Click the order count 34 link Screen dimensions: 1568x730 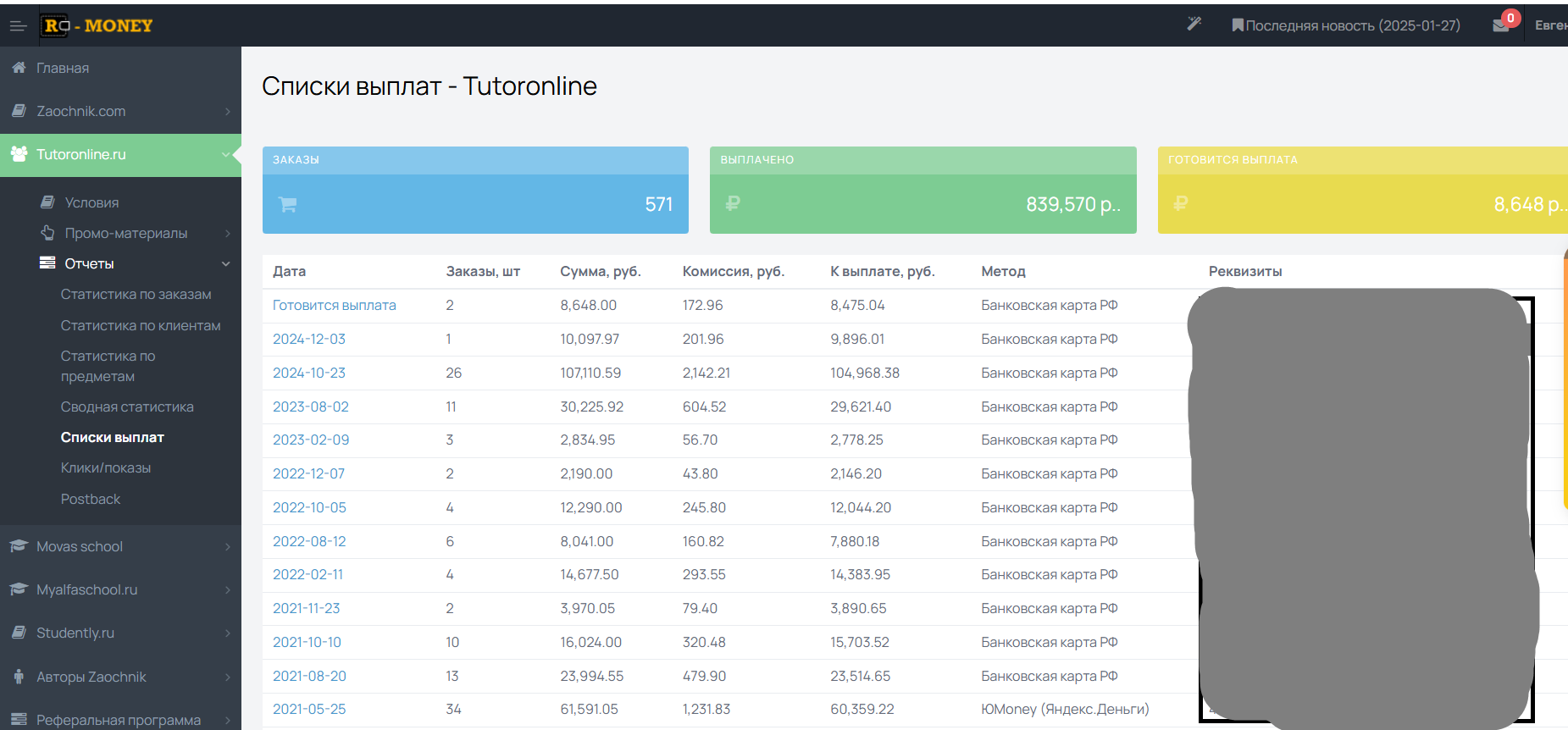454,709
